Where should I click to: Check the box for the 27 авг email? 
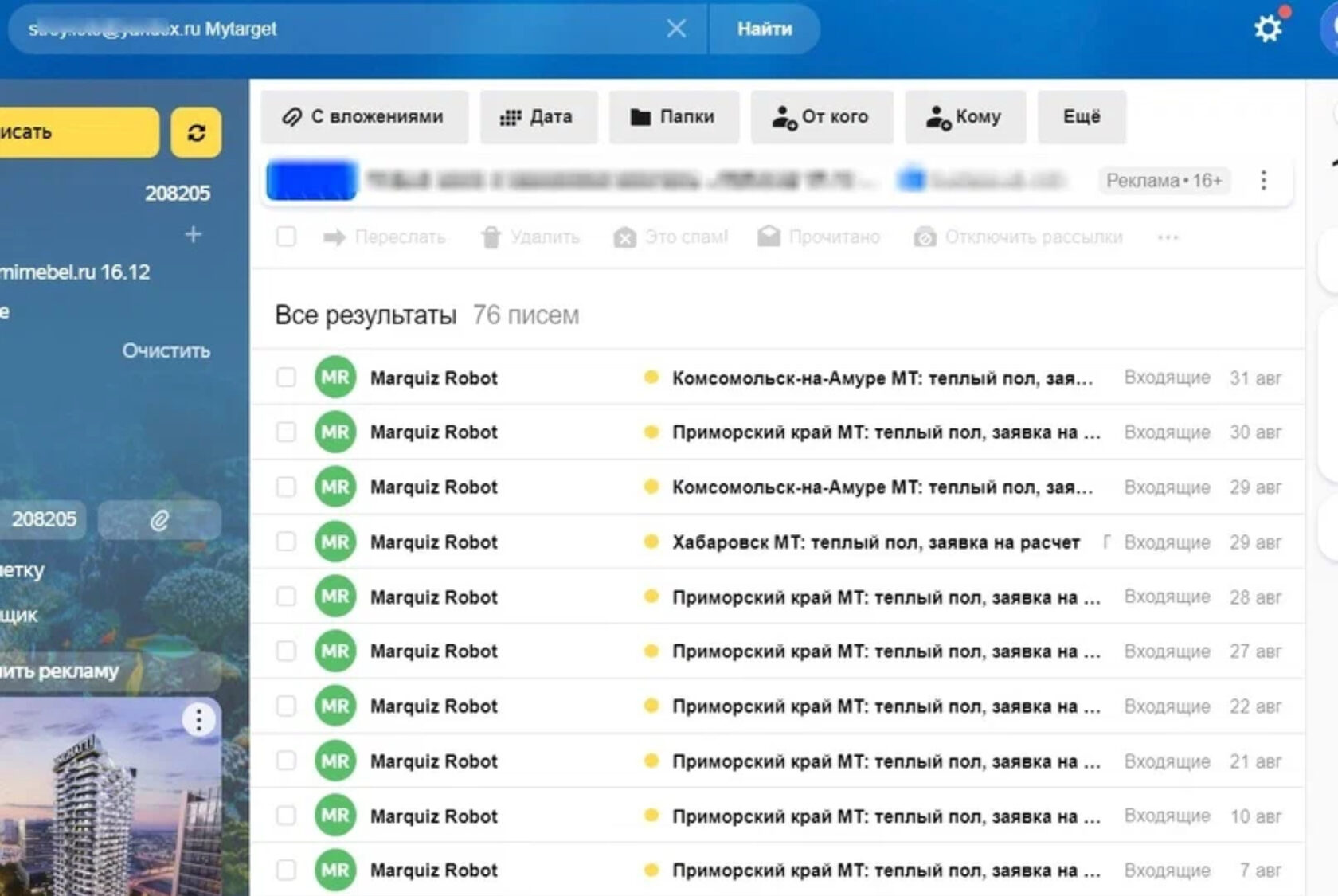(286, 651)
